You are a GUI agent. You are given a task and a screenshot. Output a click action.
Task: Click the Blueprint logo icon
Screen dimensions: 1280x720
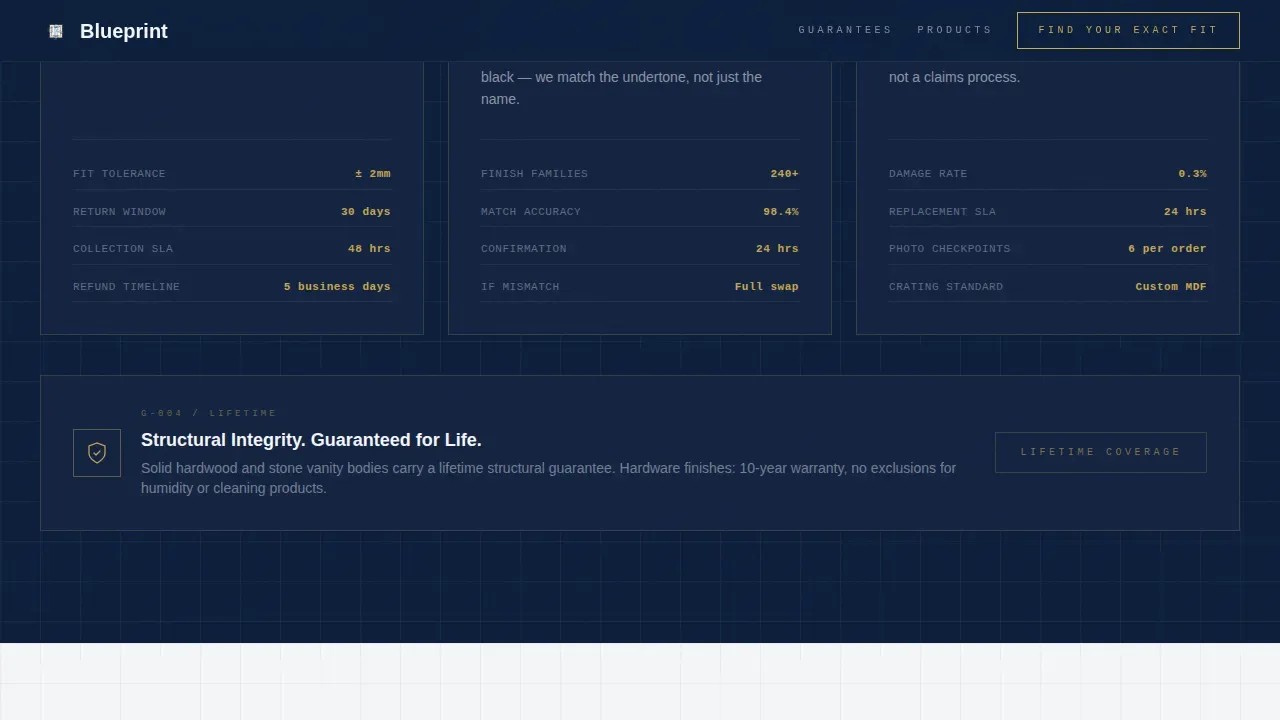56,31
